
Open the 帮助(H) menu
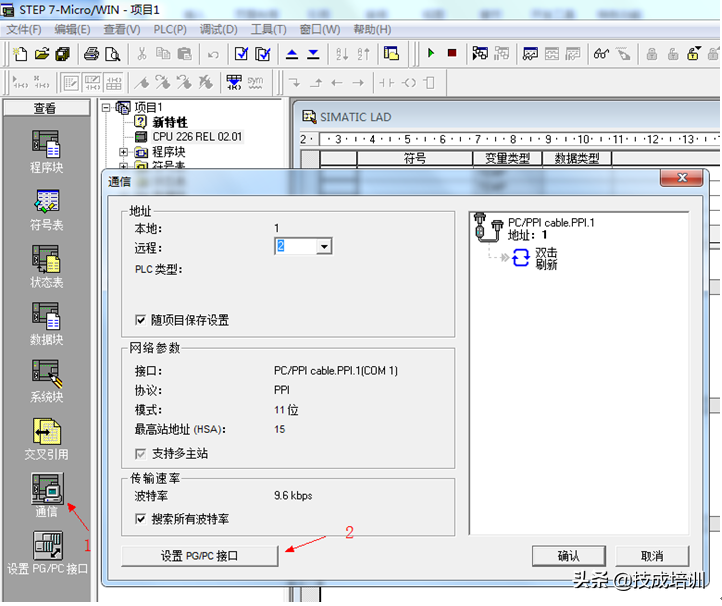click(372, 29)
